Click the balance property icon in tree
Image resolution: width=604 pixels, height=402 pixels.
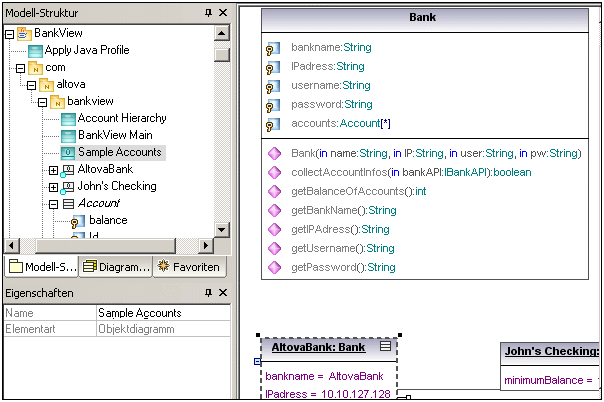pyautogui.click(x=76, y=221)
